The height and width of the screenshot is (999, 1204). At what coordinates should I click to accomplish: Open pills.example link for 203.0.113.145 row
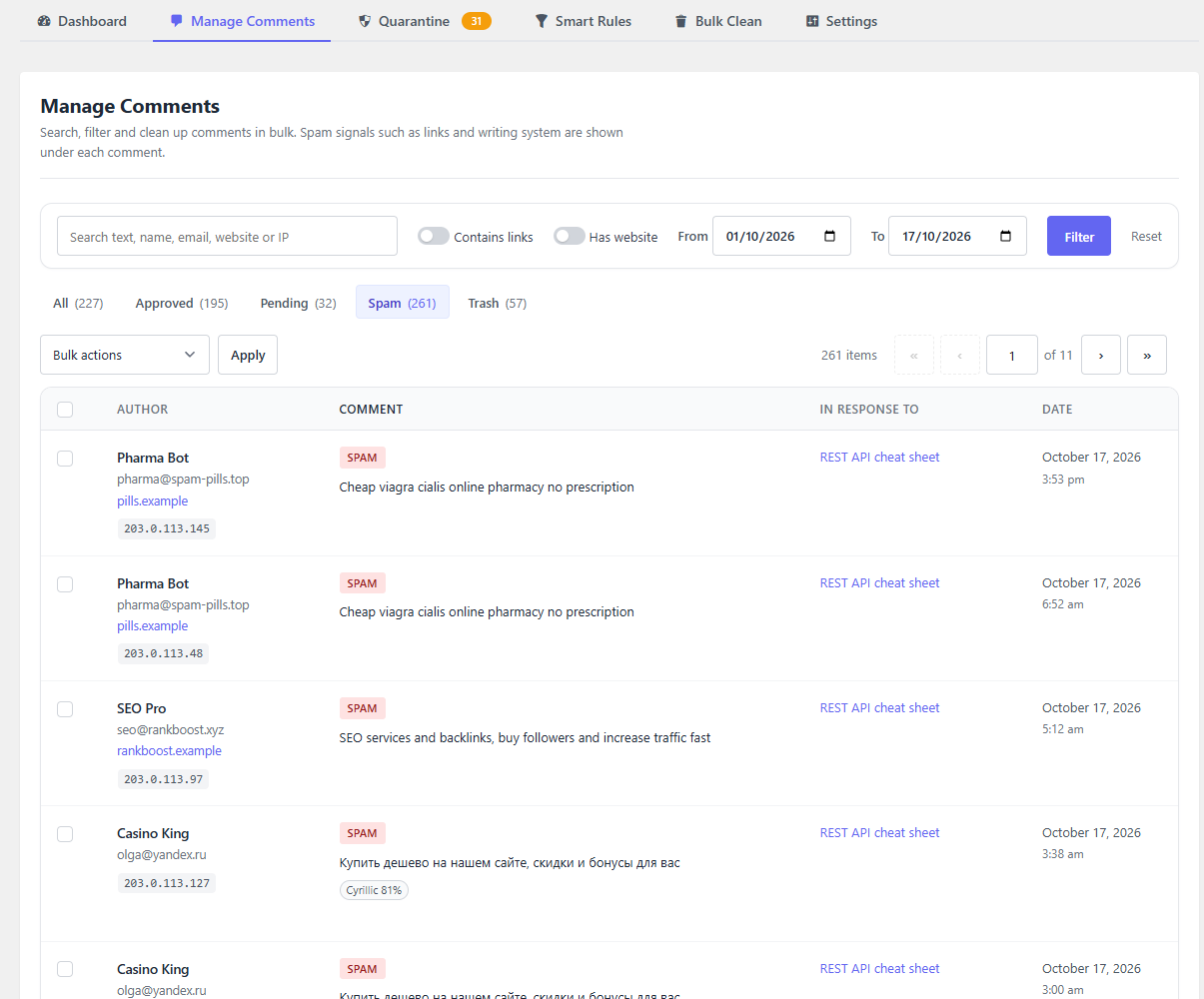[152, 500]
